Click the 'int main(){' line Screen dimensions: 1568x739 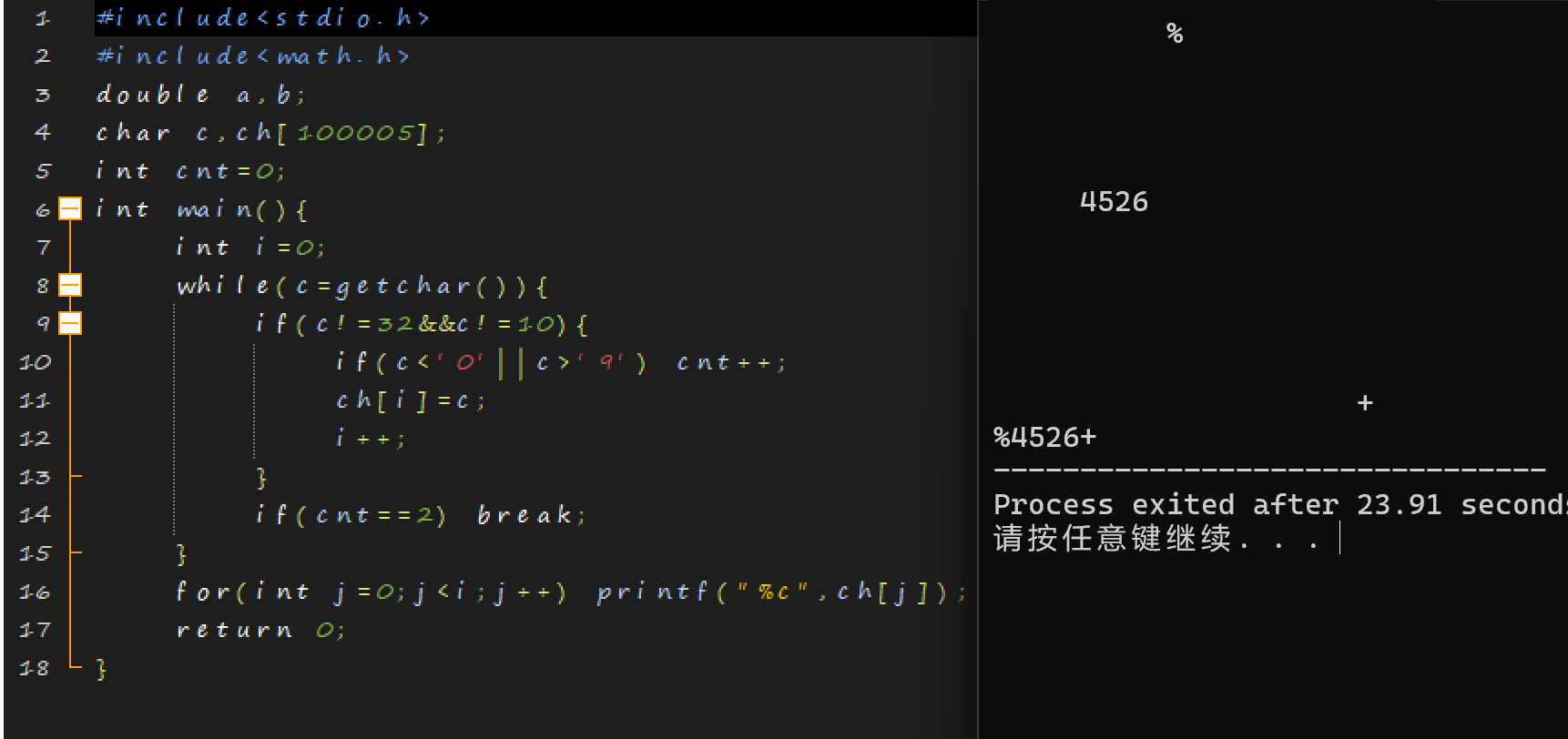tap(202, 209)
